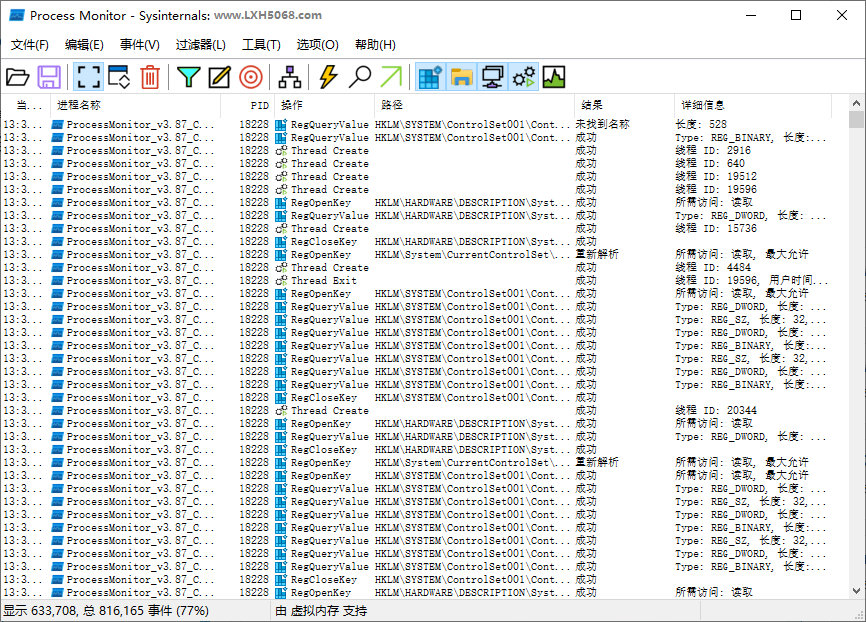866x622 pixels.
Task: Select the event with 线程 ID: 20344
Action: coord(416,410)
